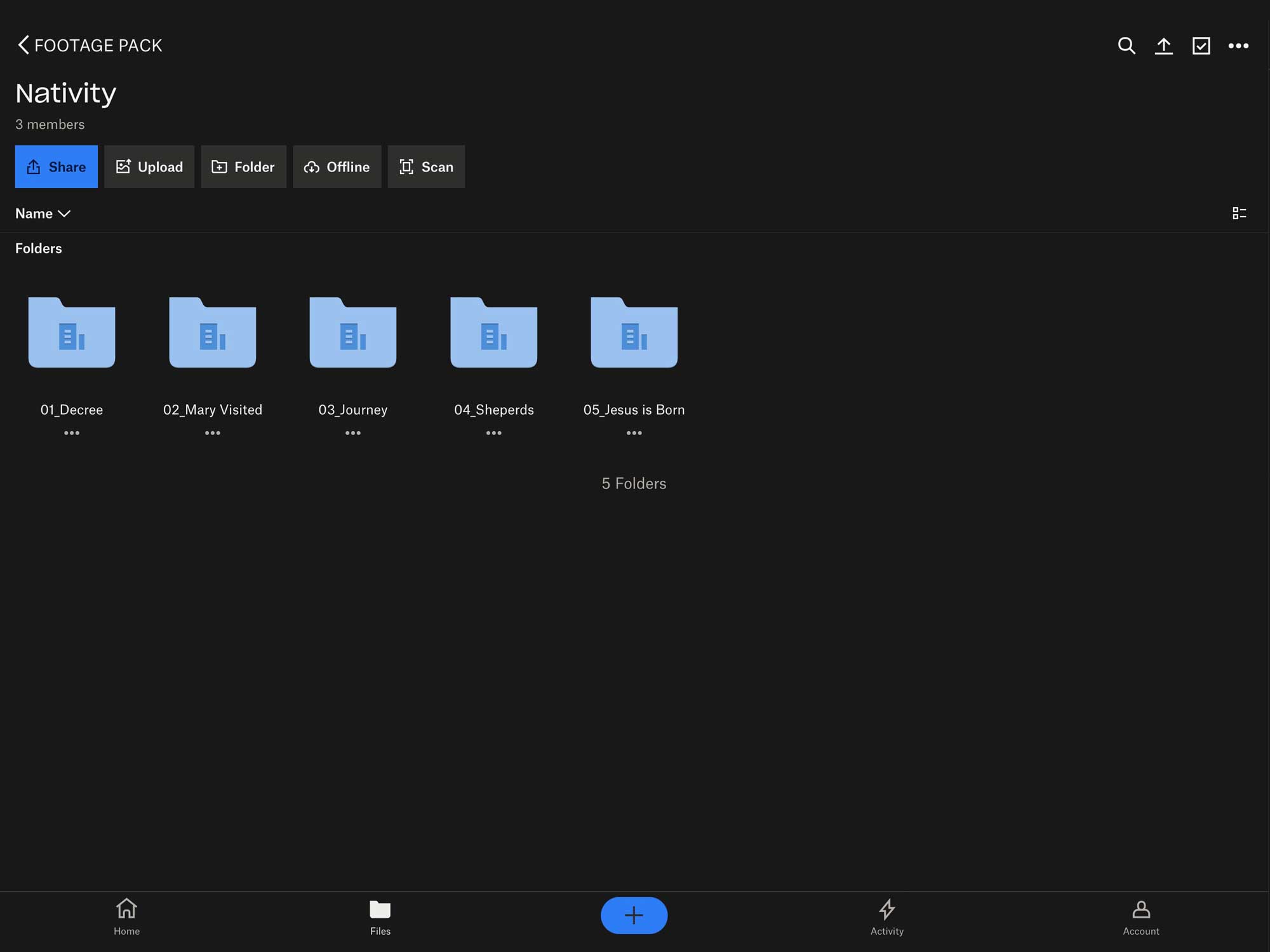Viewport: 1270px width, 952px height.
Task: Go to the Home tab
Action: coord(127,917)
